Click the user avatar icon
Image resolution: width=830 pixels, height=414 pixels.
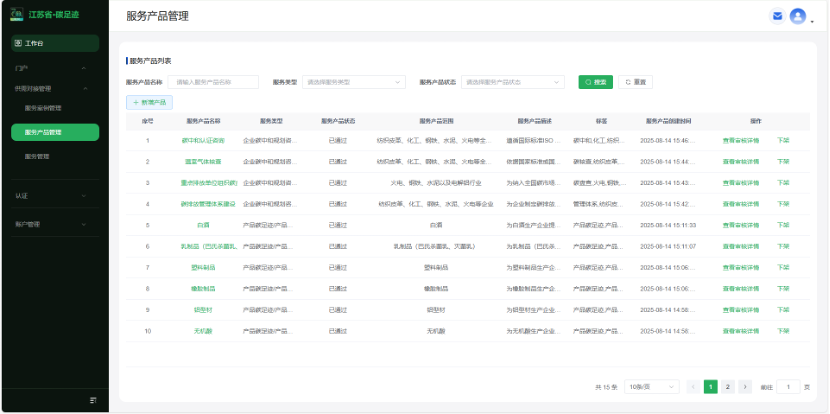[797, 16]
